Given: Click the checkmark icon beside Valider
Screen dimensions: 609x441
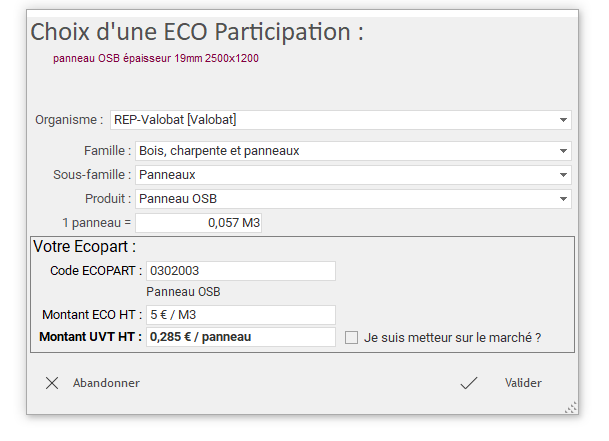Looking at the screenshot, I should 469,383.
